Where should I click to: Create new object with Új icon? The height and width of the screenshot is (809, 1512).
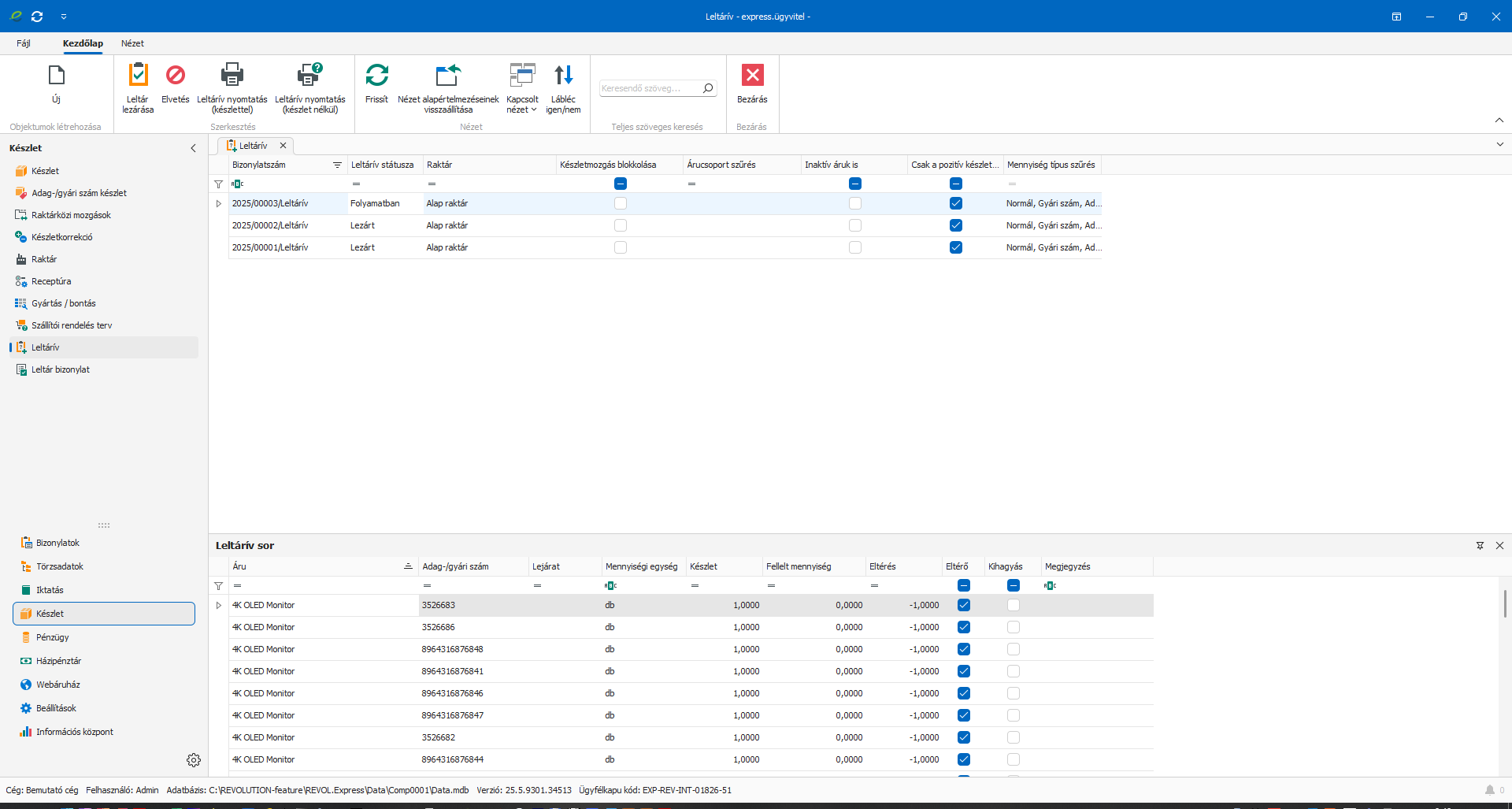point(56,76)
